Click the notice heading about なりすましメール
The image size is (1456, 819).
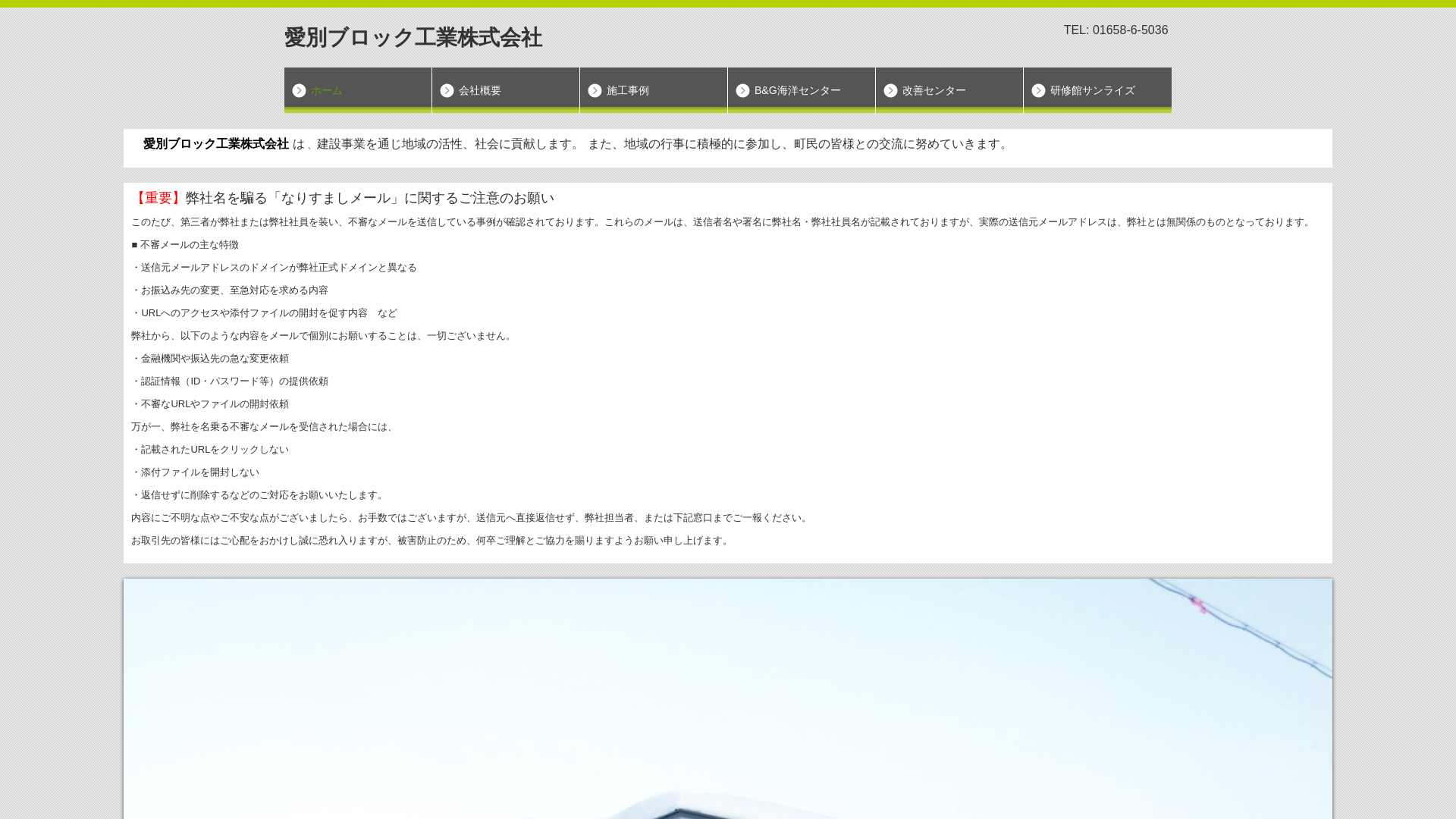[343, 198]
